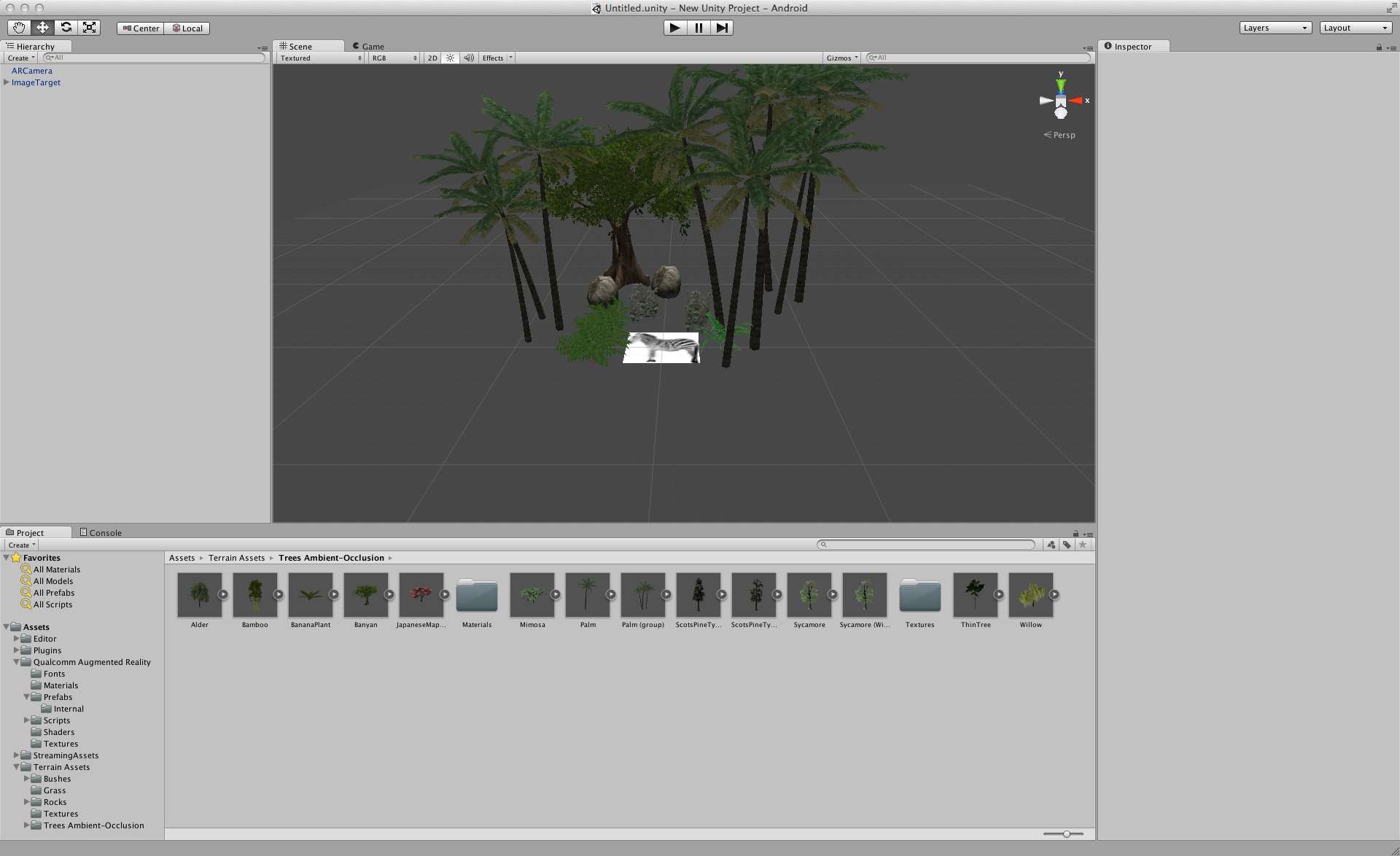Click the Local coordinate button
This screenshot has width=1400, height=856.
pos(187,28)
